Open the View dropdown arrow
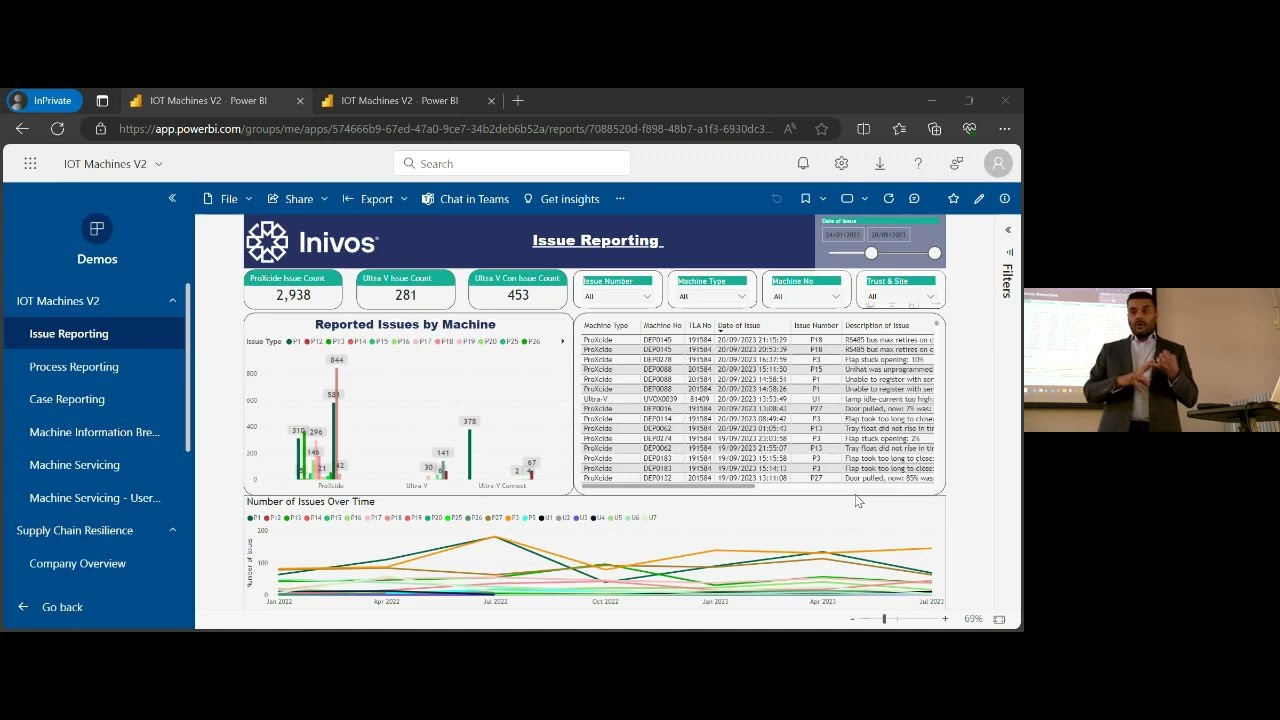Image resolution: width=1280 pixels, height=720 pixels. click(864, 199)
